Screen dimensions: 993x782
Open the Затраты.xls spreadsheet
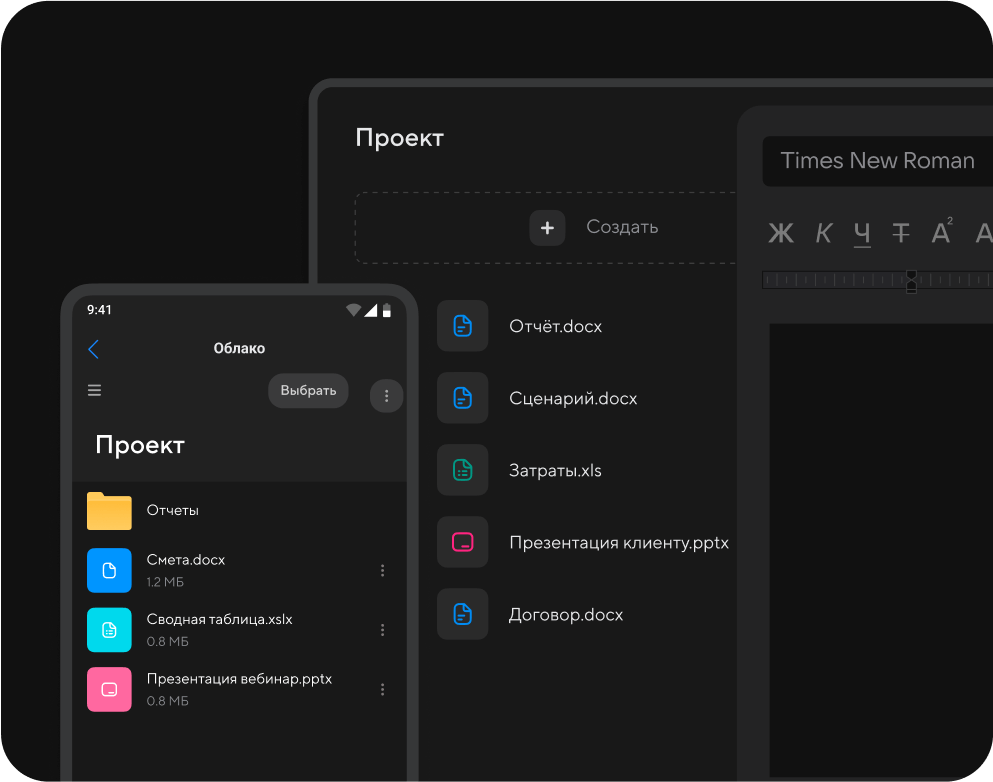click(555, 470)
